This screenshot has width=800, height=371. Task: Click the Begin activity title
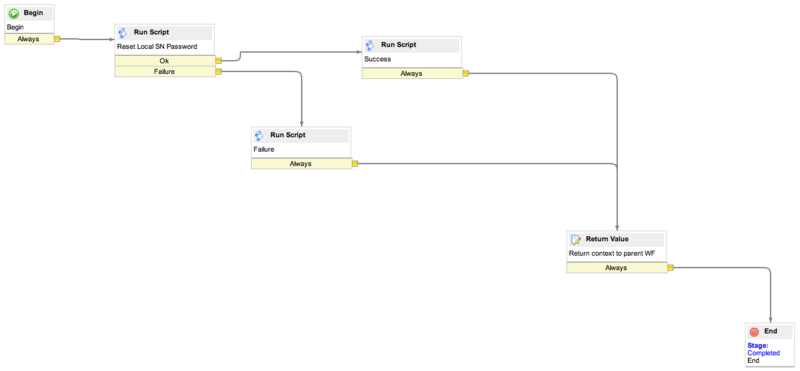click(33, 13)
